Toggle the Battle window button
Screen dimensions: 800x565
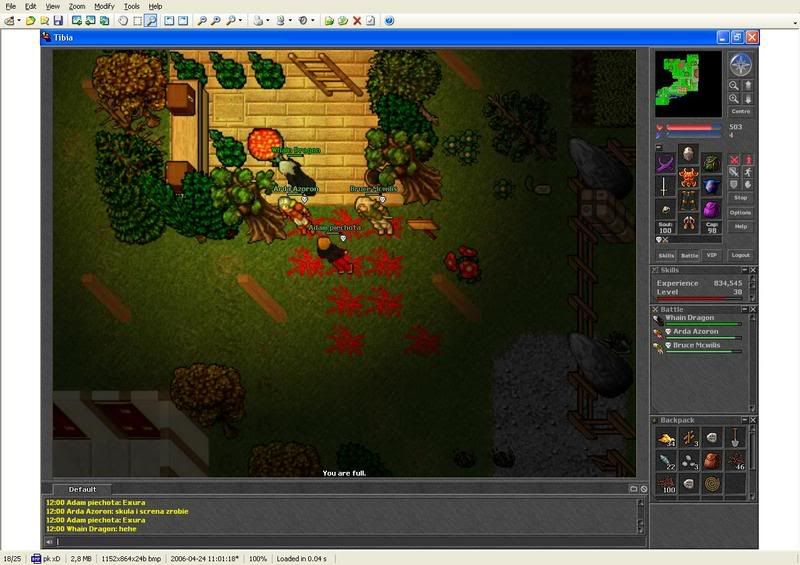[x=689, y=255]
